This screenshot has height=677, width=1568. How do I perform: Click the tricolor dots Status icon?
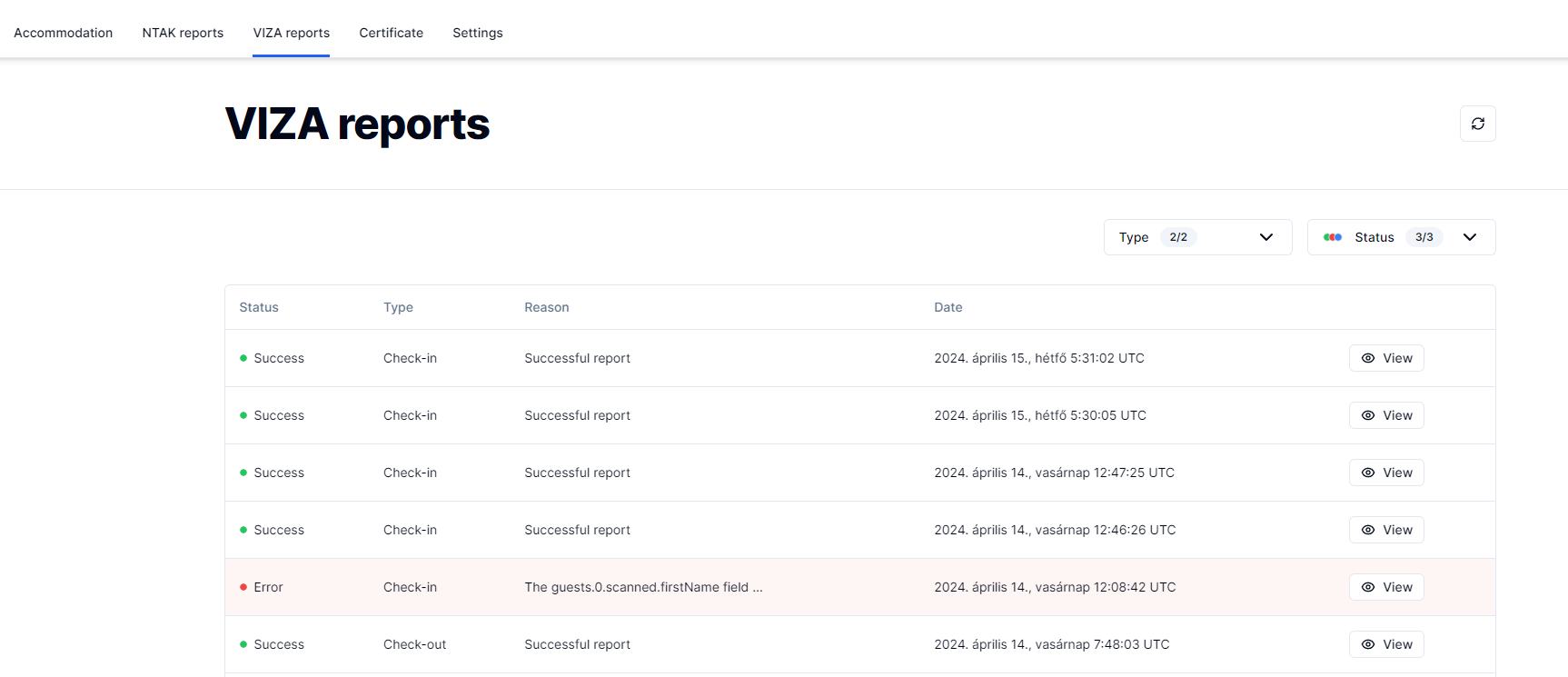pyautogui.click(x=1332, y=237)
